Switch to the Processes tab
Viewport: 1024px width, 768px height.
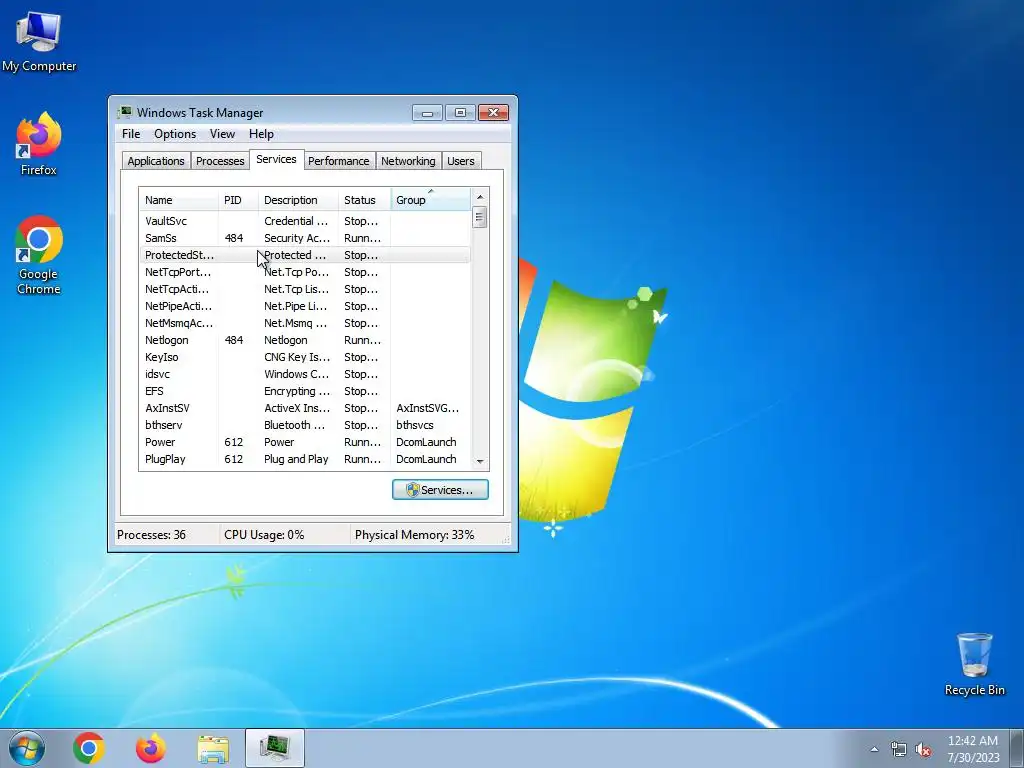pos(220,161)
